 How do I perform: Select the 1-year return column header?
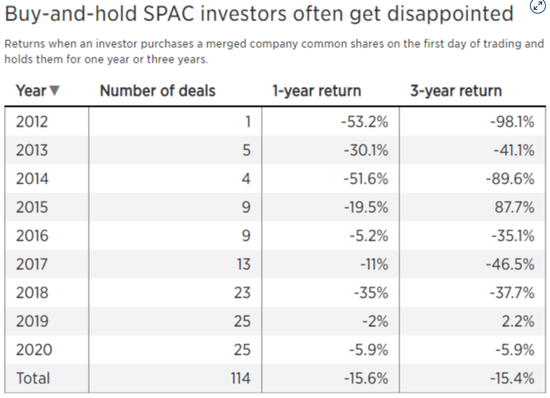point(317,91)
